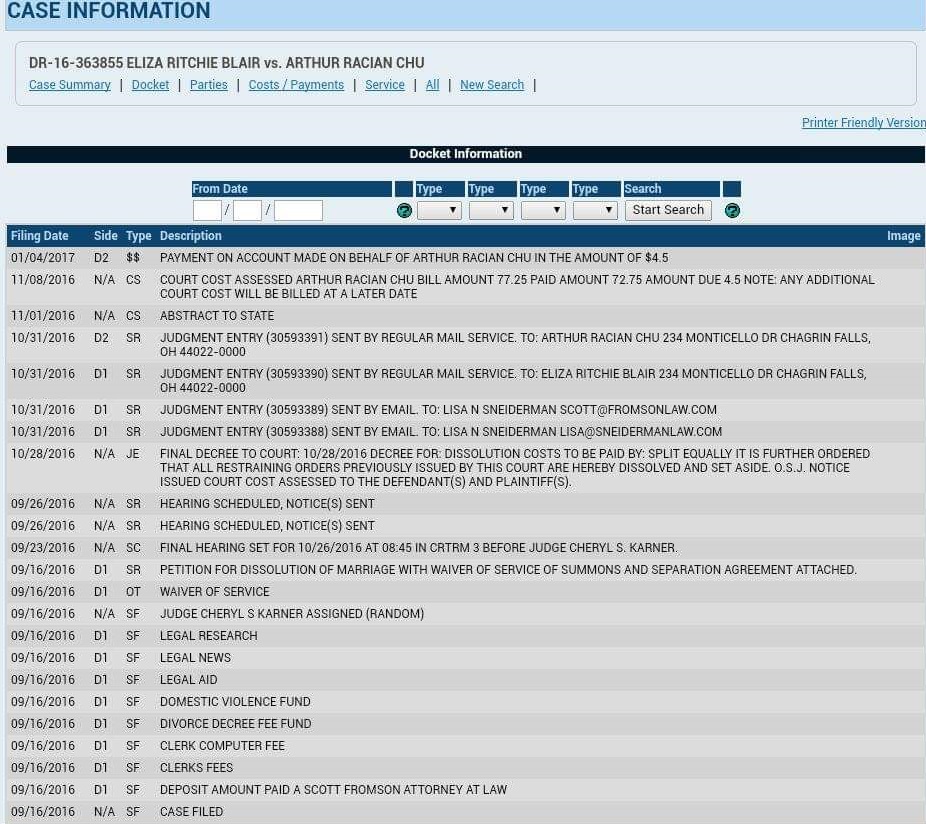This screenshot has height=824, width=926.
Task: Click the PETITION FOR DISSOLUTION OF MARRIAGE entry
Action: click(508, 570)
